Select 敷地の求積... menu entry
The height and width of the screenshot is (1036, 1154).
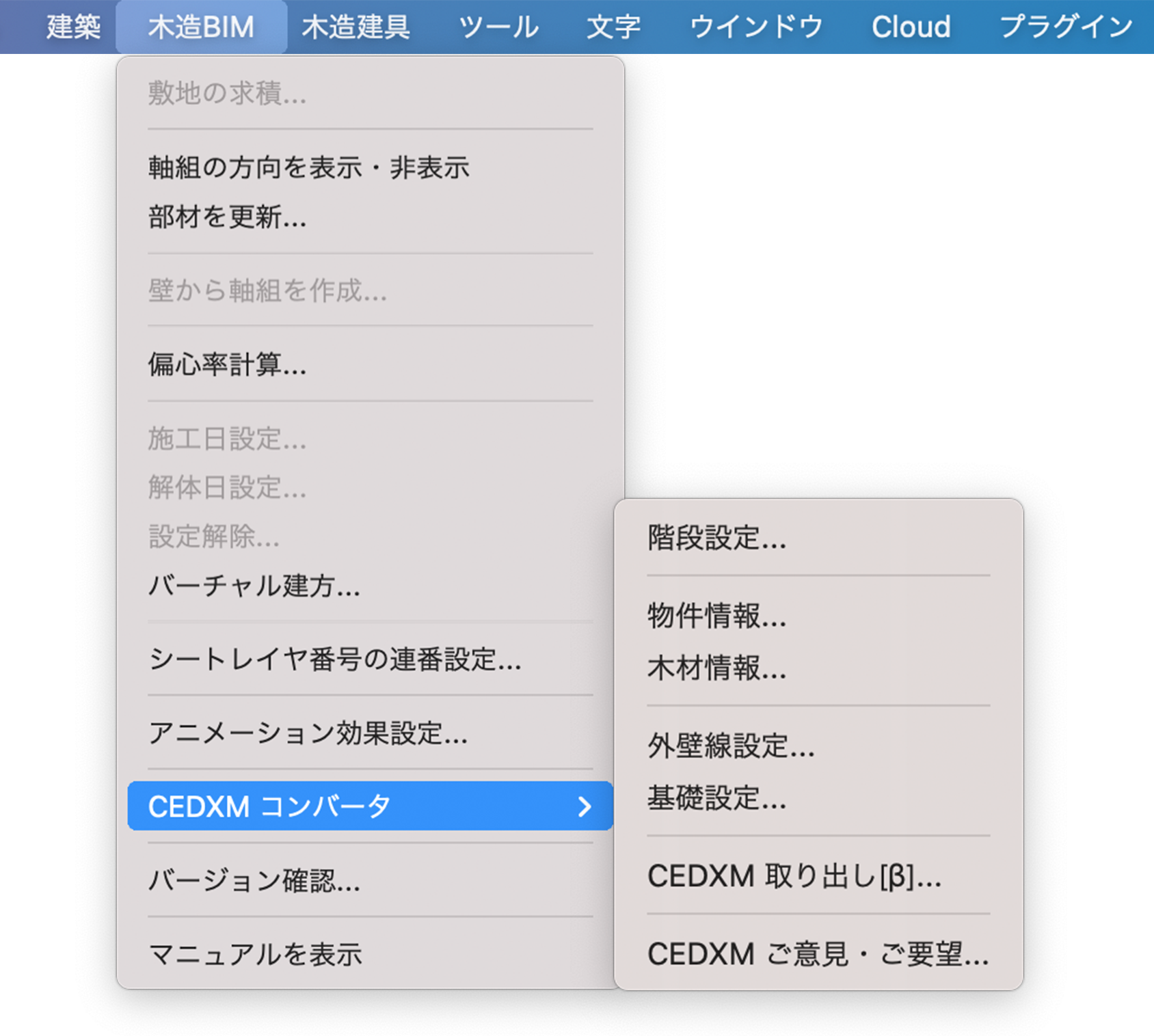click(370, 93)
